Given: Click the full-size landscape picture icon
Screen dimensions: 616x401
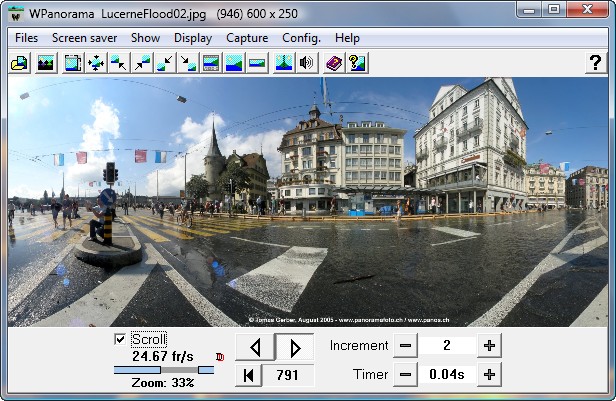Looking at the screenshot, I should click(234, 63).
